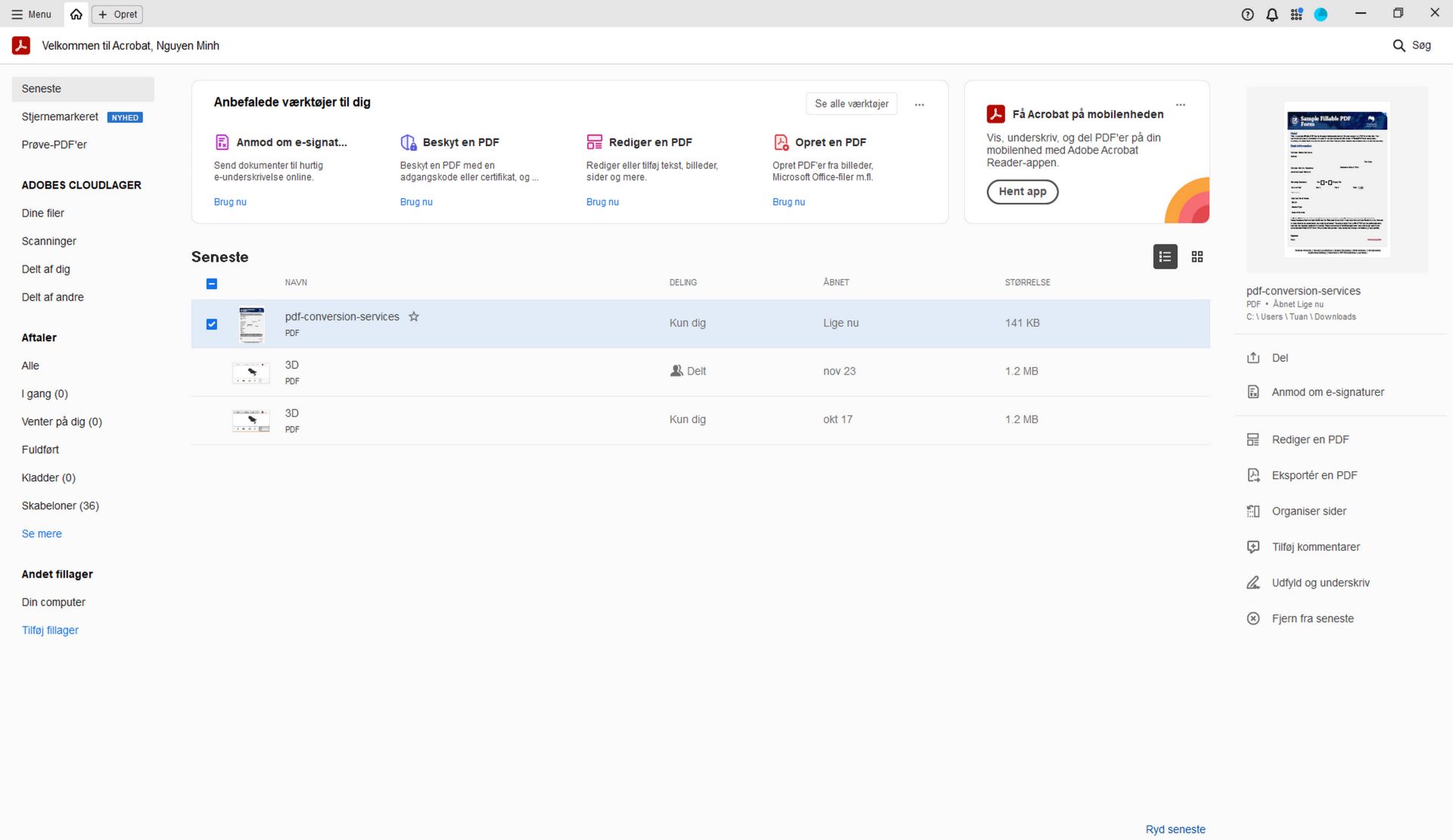
Task: Click Fjern fra seneste in side panel
Action: pyautogui.click(x=1312, y=619)
